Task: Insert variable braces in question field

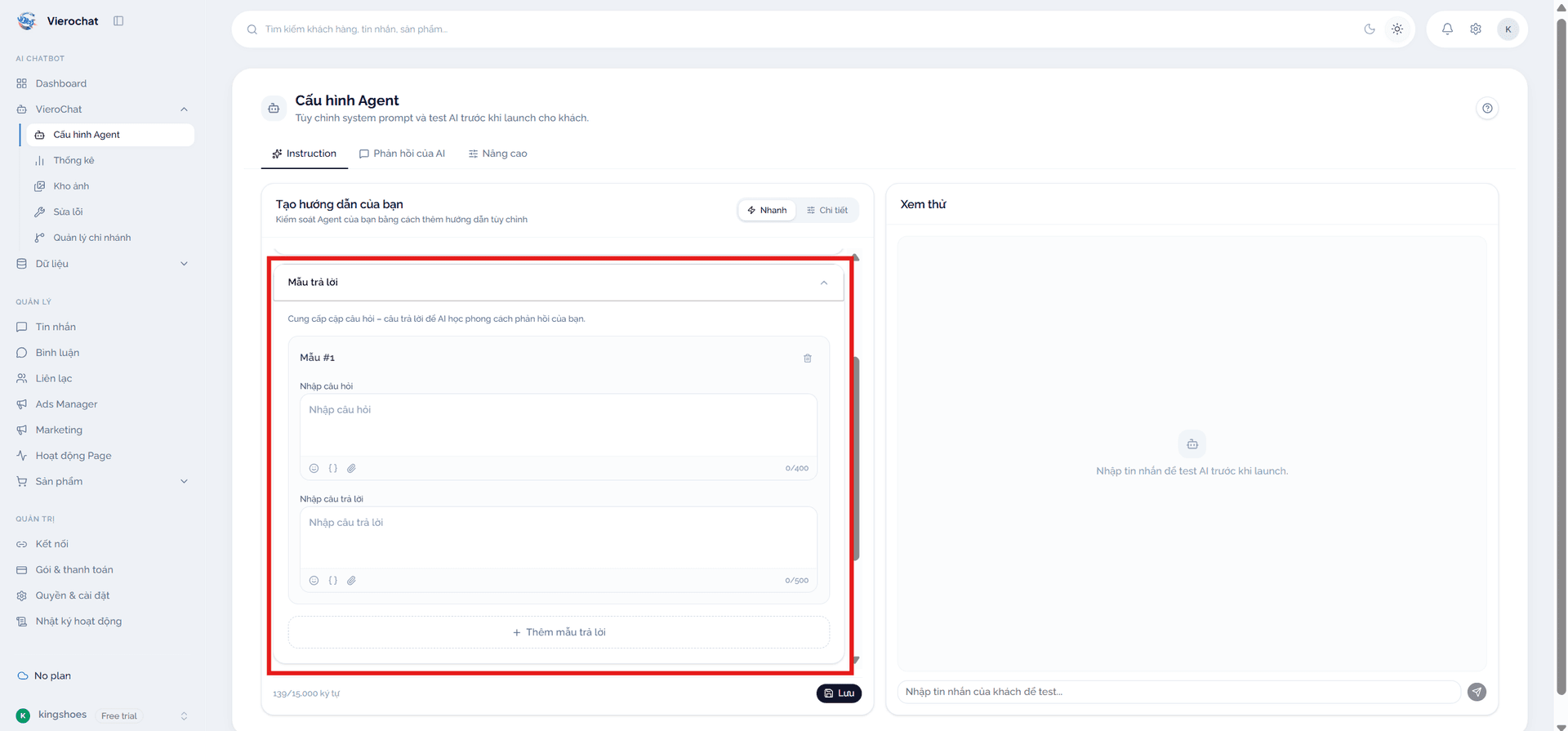Action: pyautogui.click(x=332, y=468)
